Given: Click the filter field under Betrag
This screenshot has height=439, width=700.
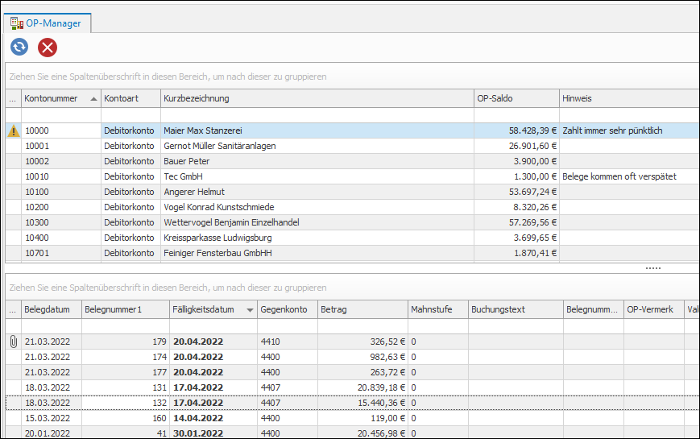Looking at the screenshot, I should (362, 326).
